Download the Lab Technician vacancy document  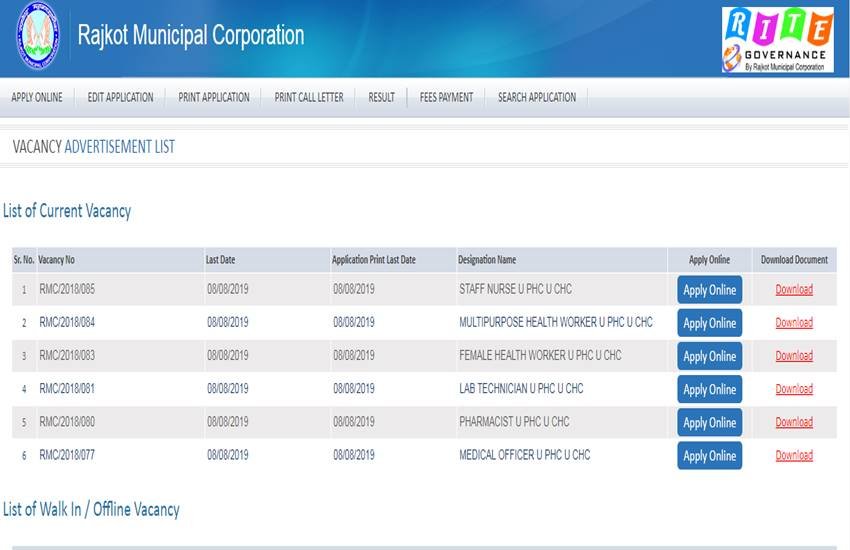coord(794,389)
